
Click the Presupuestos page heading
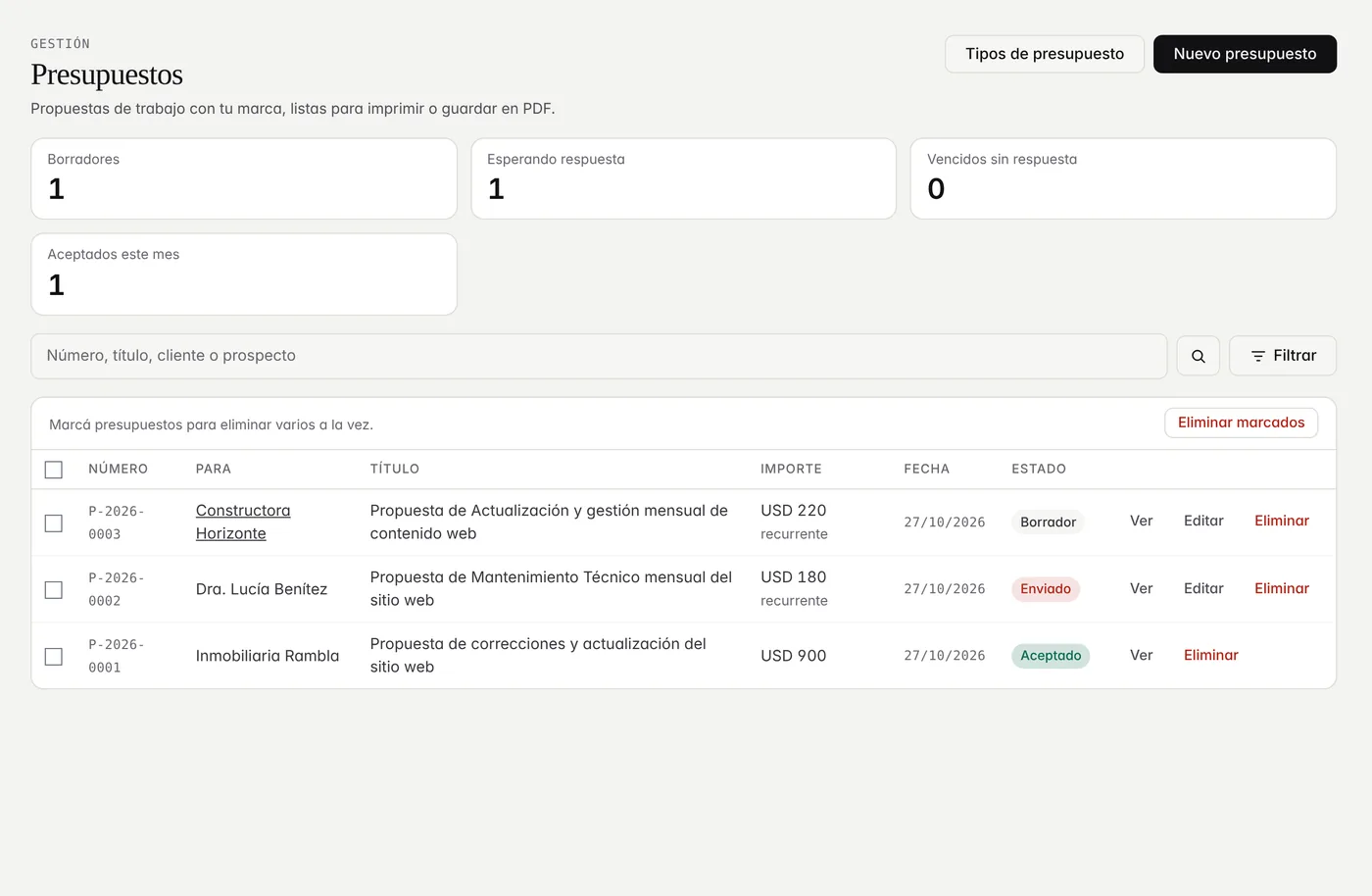pyautogui.click(x=107, y=75)
